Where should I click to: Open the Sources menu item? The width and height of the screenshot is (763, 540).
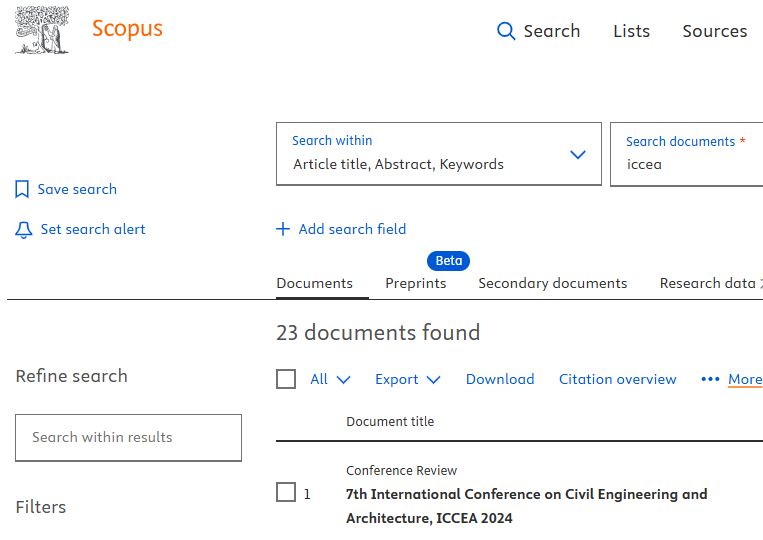(x=714, y=31)
